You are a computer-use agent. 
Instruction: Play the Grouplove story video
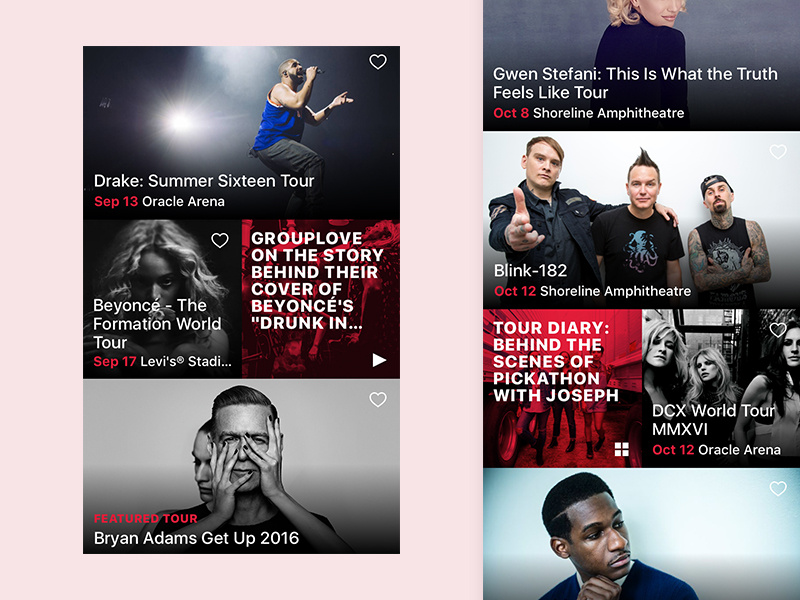tap(379, 360)
